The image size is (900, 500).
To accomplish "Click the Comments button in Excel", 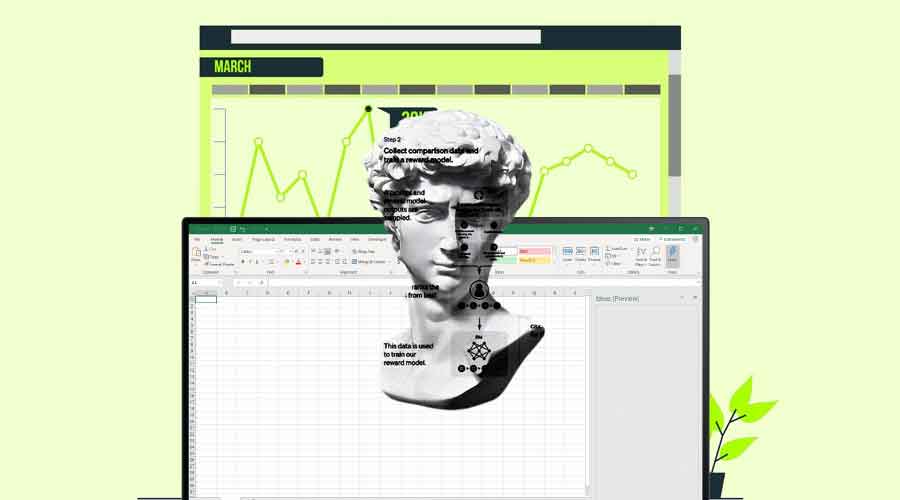I will (x=673, y=239).
